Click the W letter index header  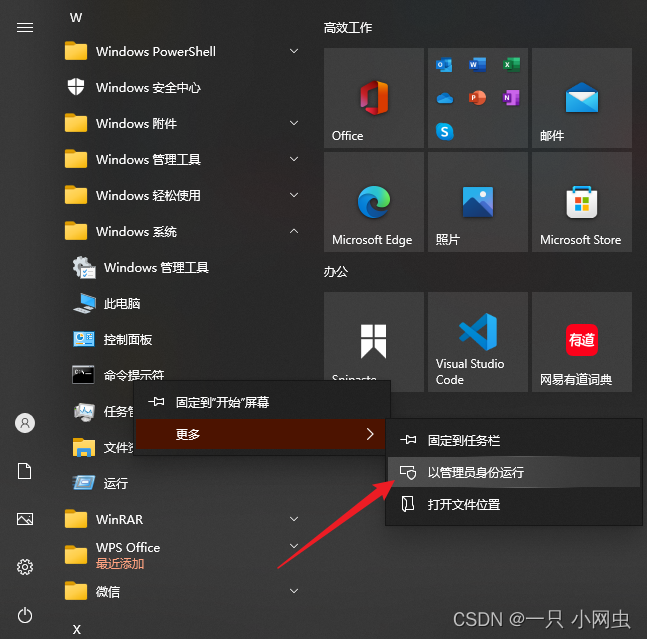[76, 17]
